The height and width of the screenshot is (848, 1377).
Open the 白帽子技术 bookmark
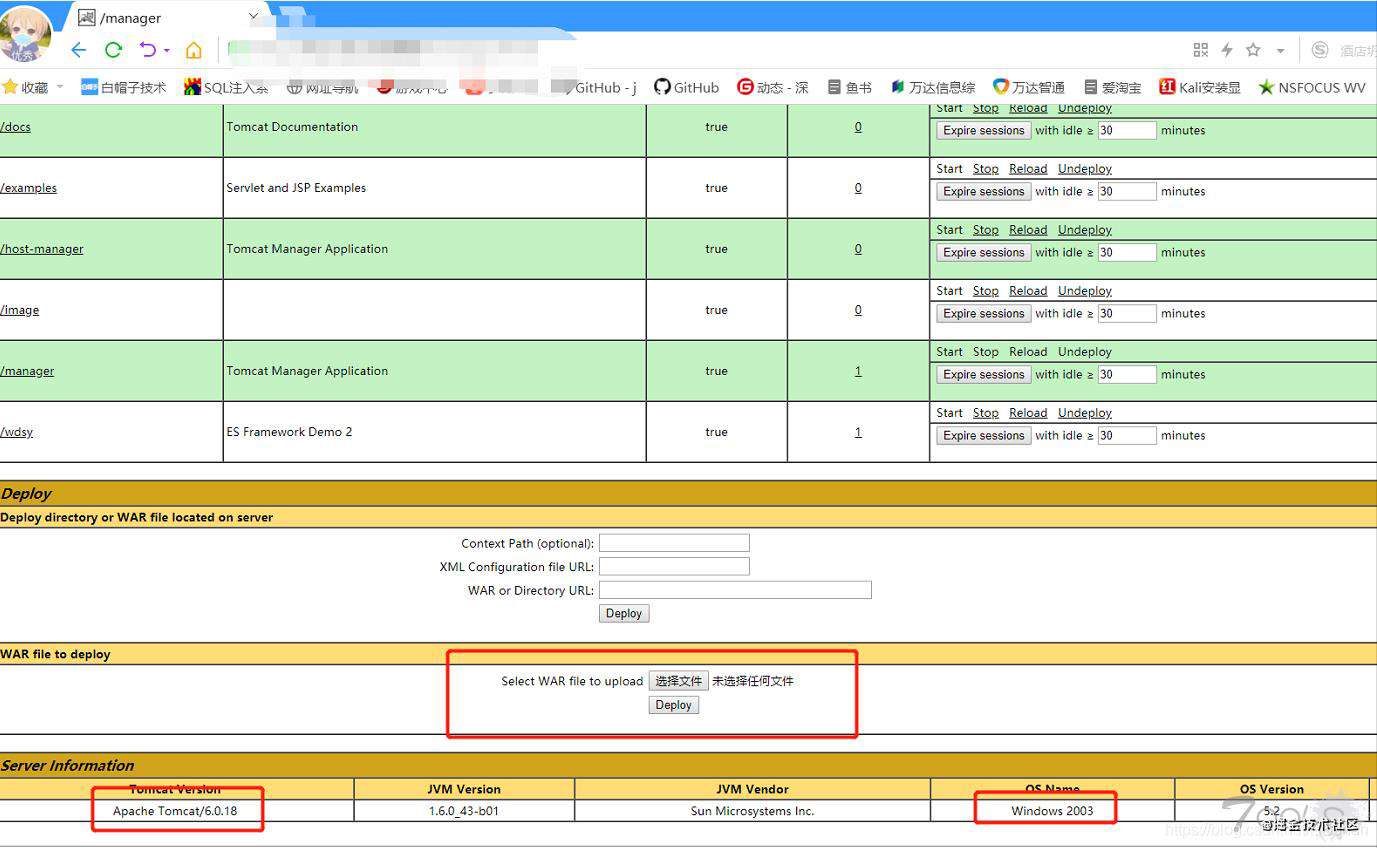[124, 87]
